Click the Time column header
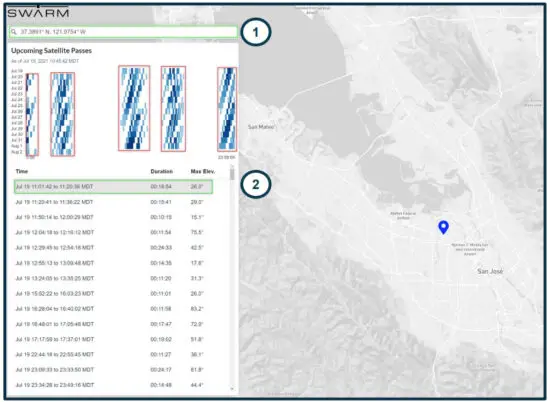The image size is (550, 402). click(22, 171)
